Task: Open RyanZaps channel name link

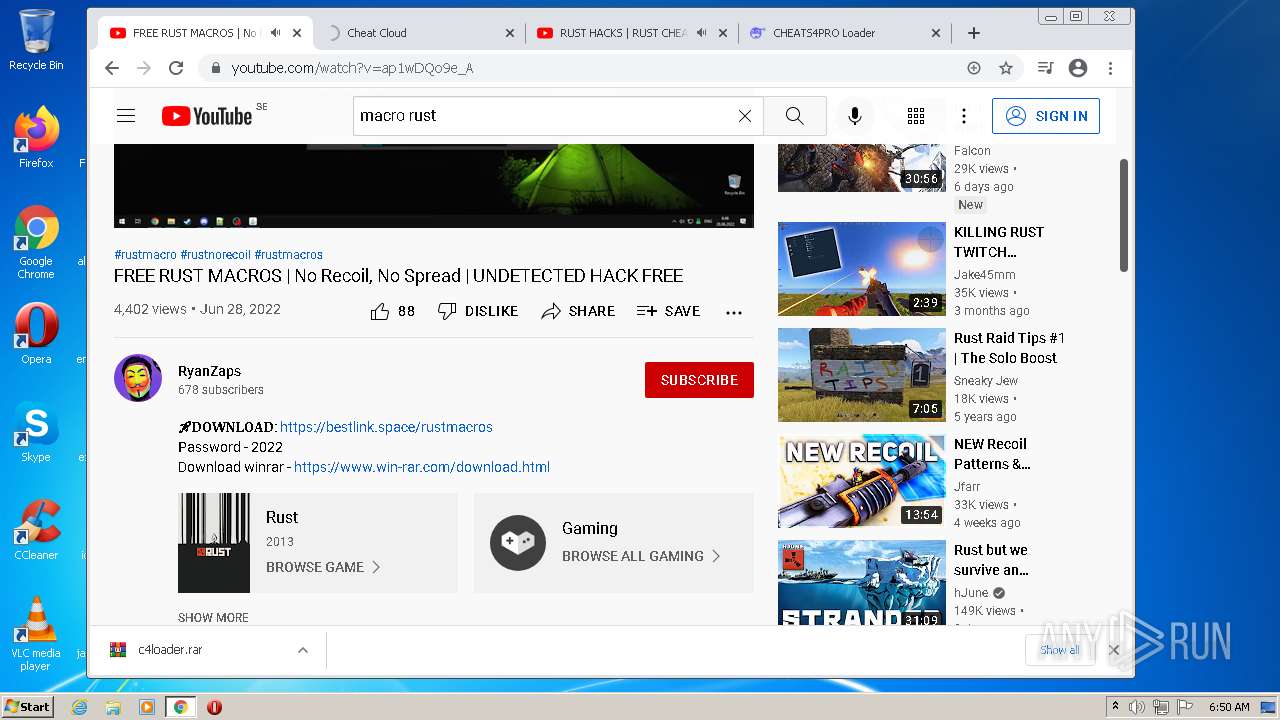Action: tap(209, 371)
